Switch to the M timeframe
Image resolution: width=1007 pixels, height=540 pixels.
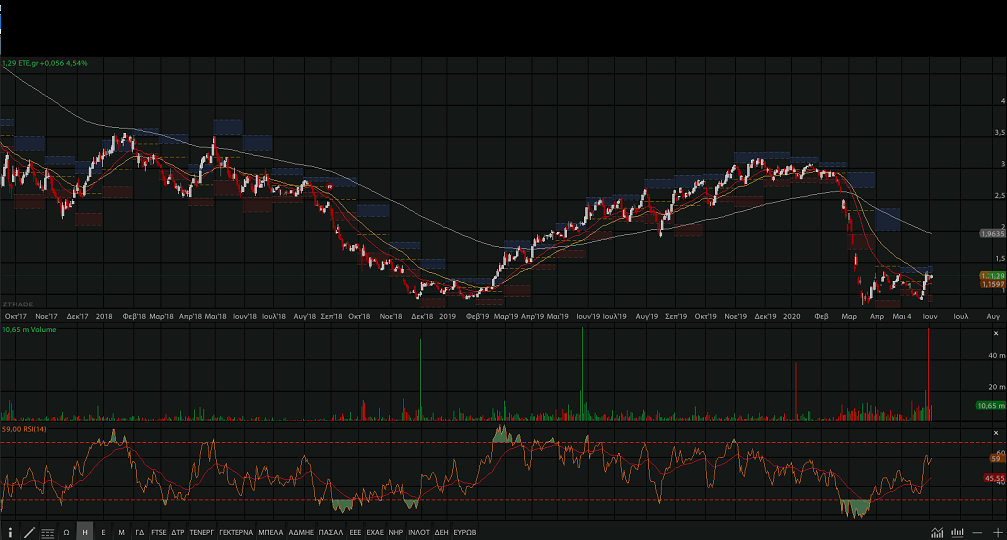click(x=121, y=532)
